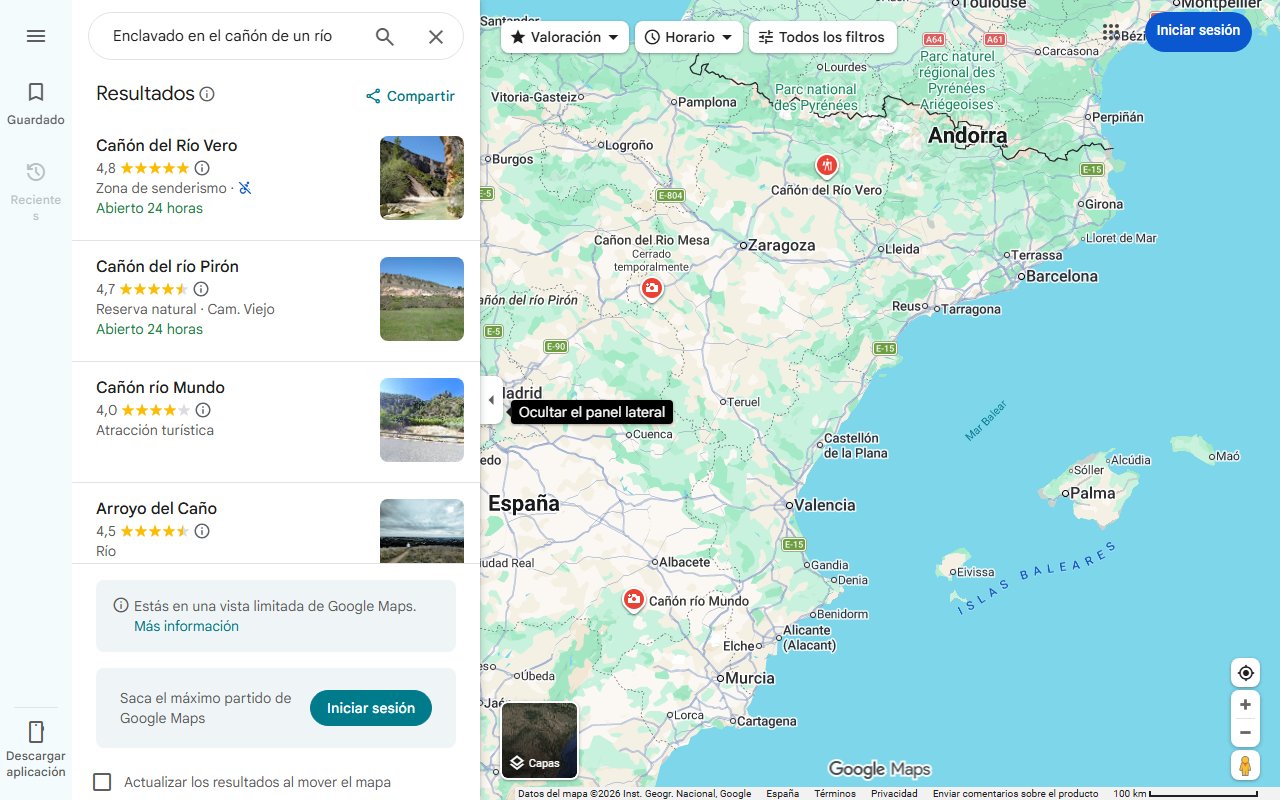1280x800 pixels.
Task: Activate the Street View pegman
Action: [x=1245, y=765]
